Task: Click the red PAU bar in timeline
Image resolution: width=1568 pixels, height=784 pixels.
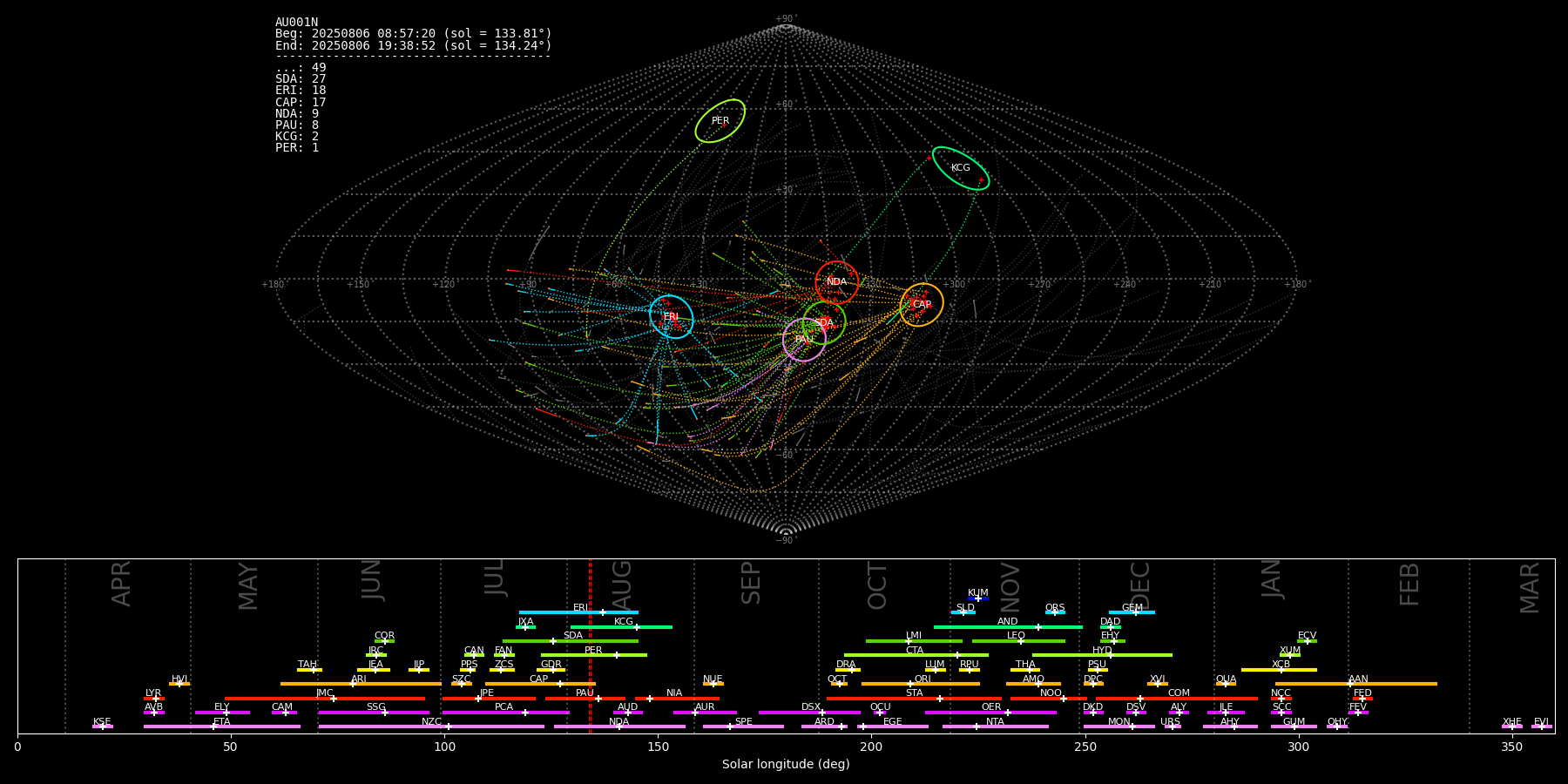Action: 585,698
